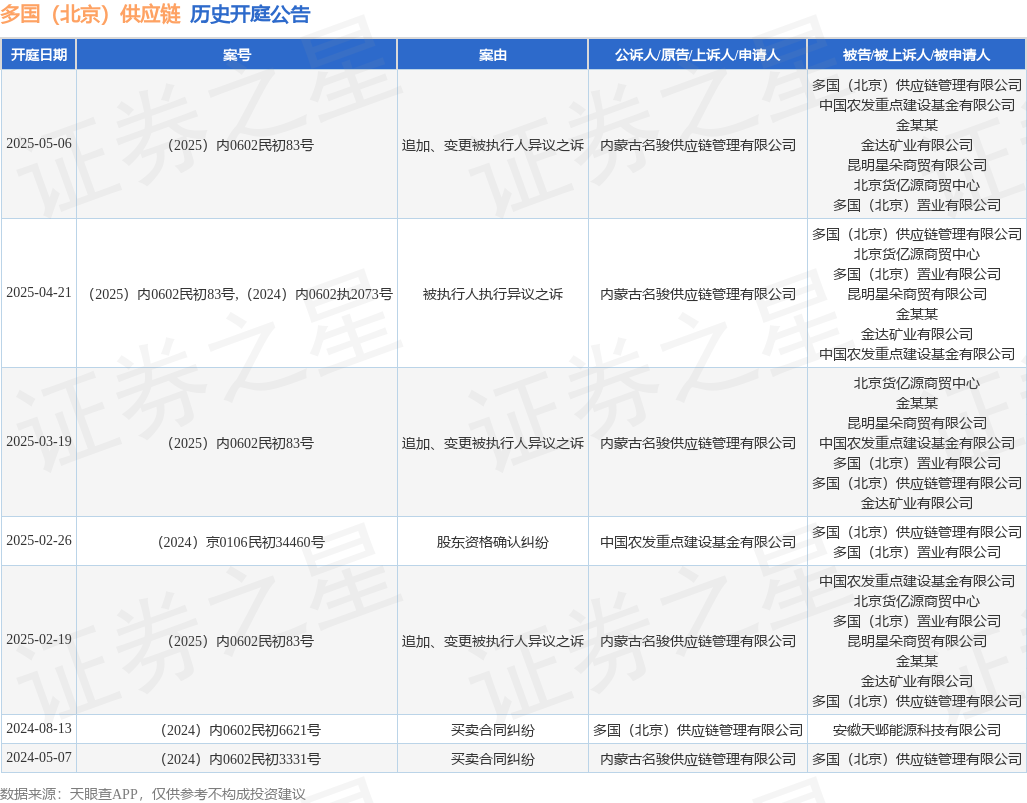Click 金达矿业有限公司 in the 2025-03-19 row
This screenshot has width=1027, height=803.
(x=916, y=503)
